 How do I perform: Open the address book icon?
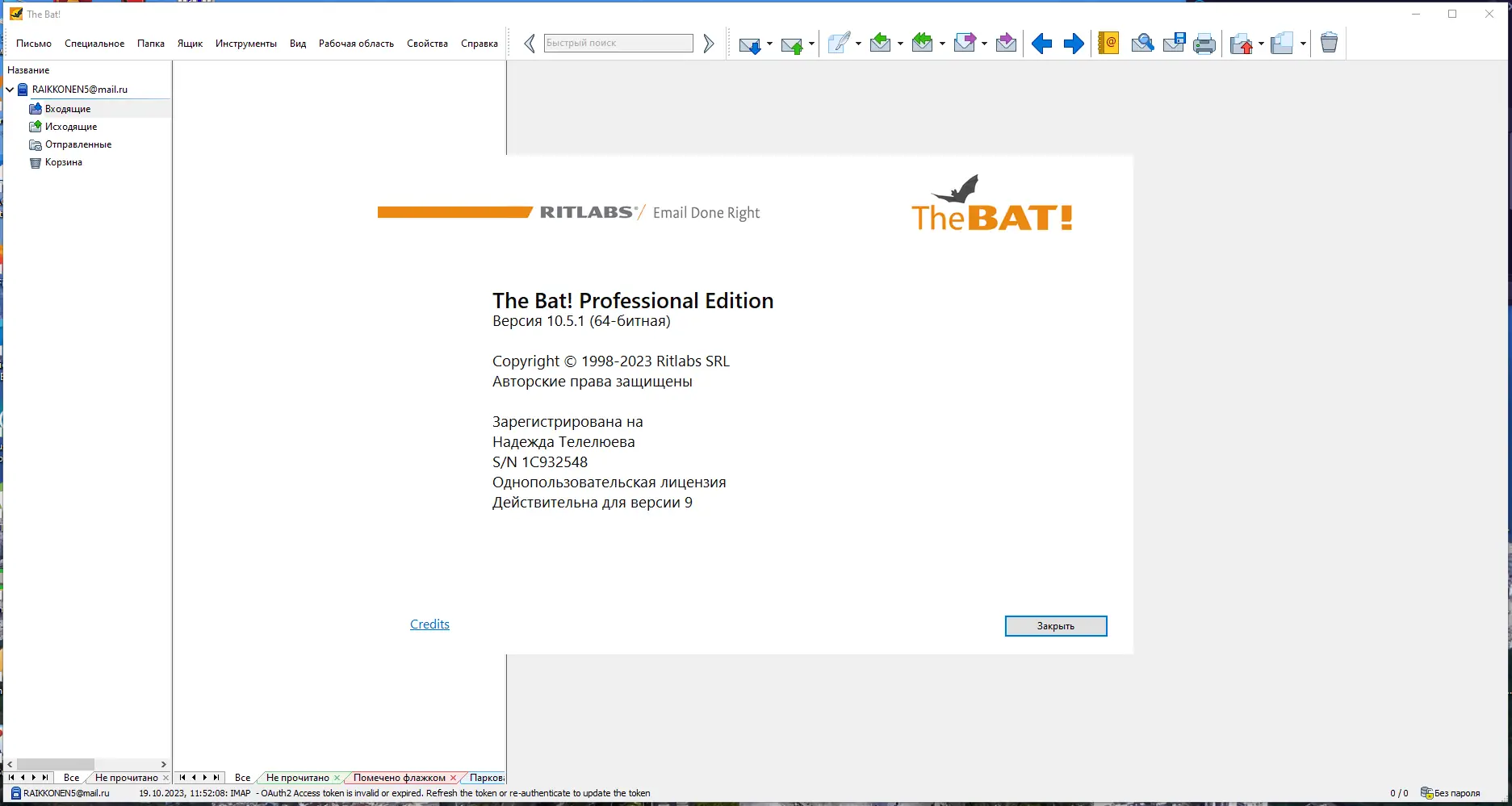pos(1108,43)
